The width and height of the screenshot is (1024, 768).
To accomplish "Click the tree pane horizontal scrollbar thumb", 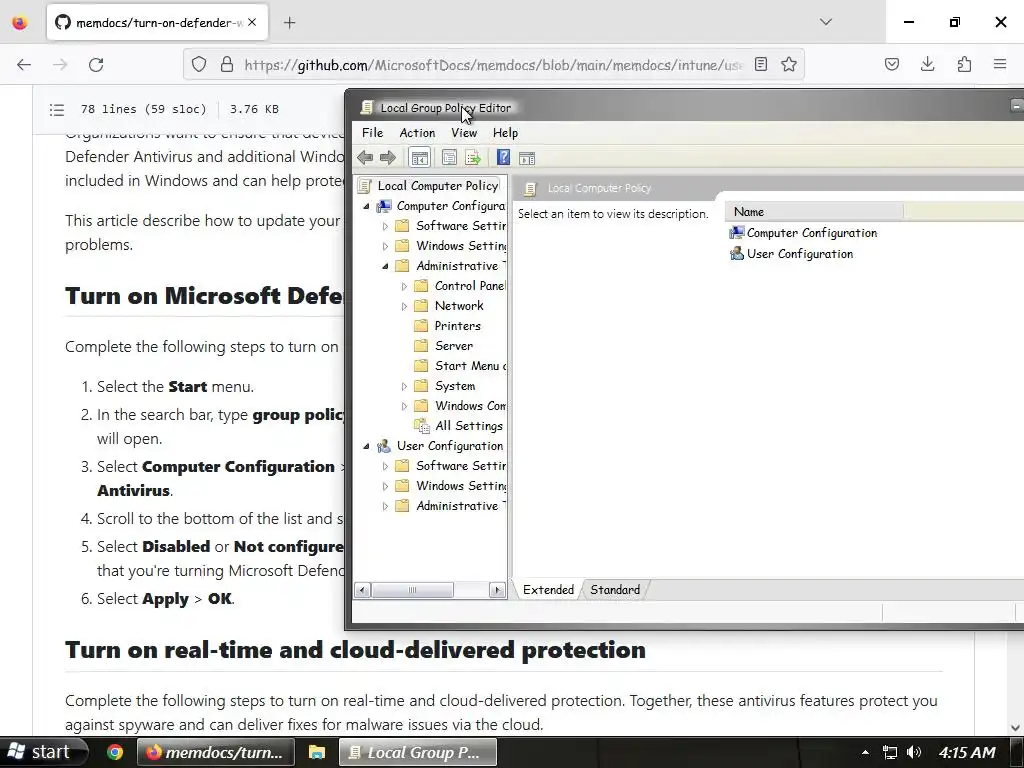I will [x=412, y=590].
